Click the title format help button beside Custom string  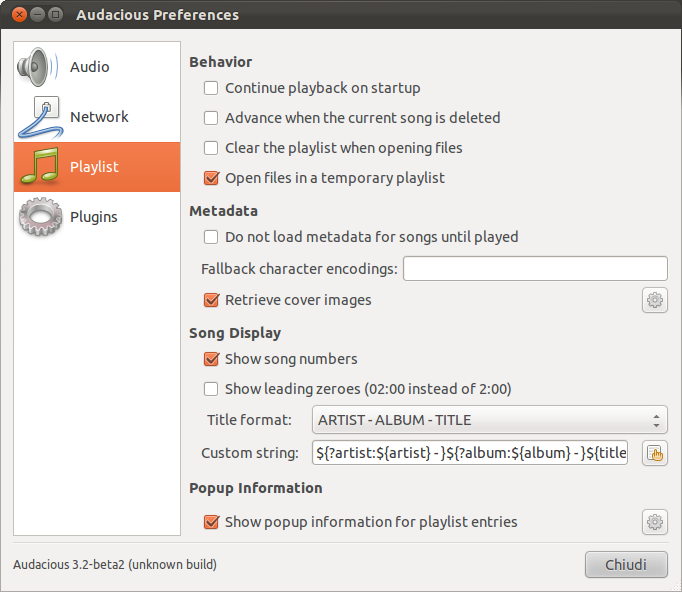(x=655, y=453)
